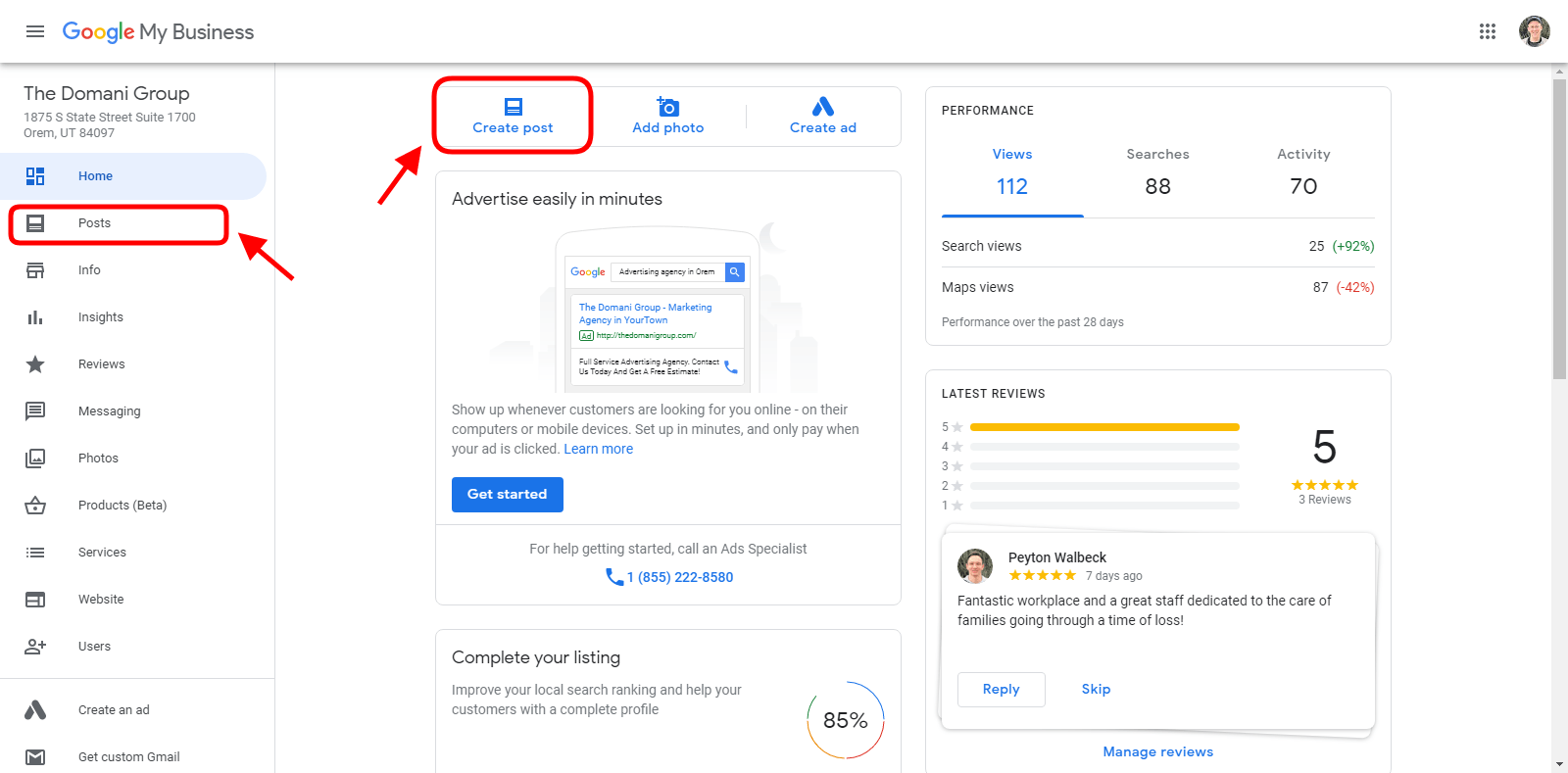Click the Create post button label

513,127
